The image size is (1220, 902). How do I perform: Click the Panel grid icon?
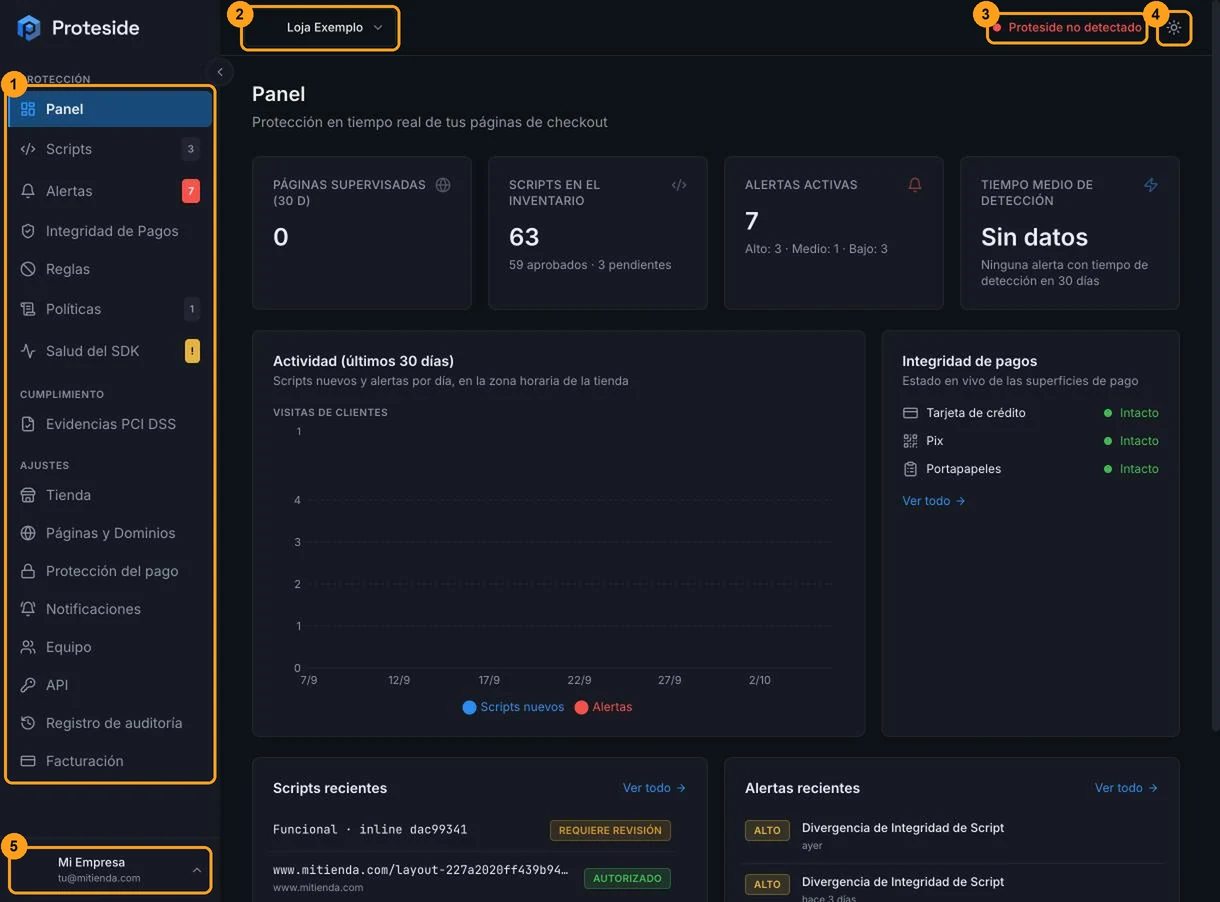28,109
